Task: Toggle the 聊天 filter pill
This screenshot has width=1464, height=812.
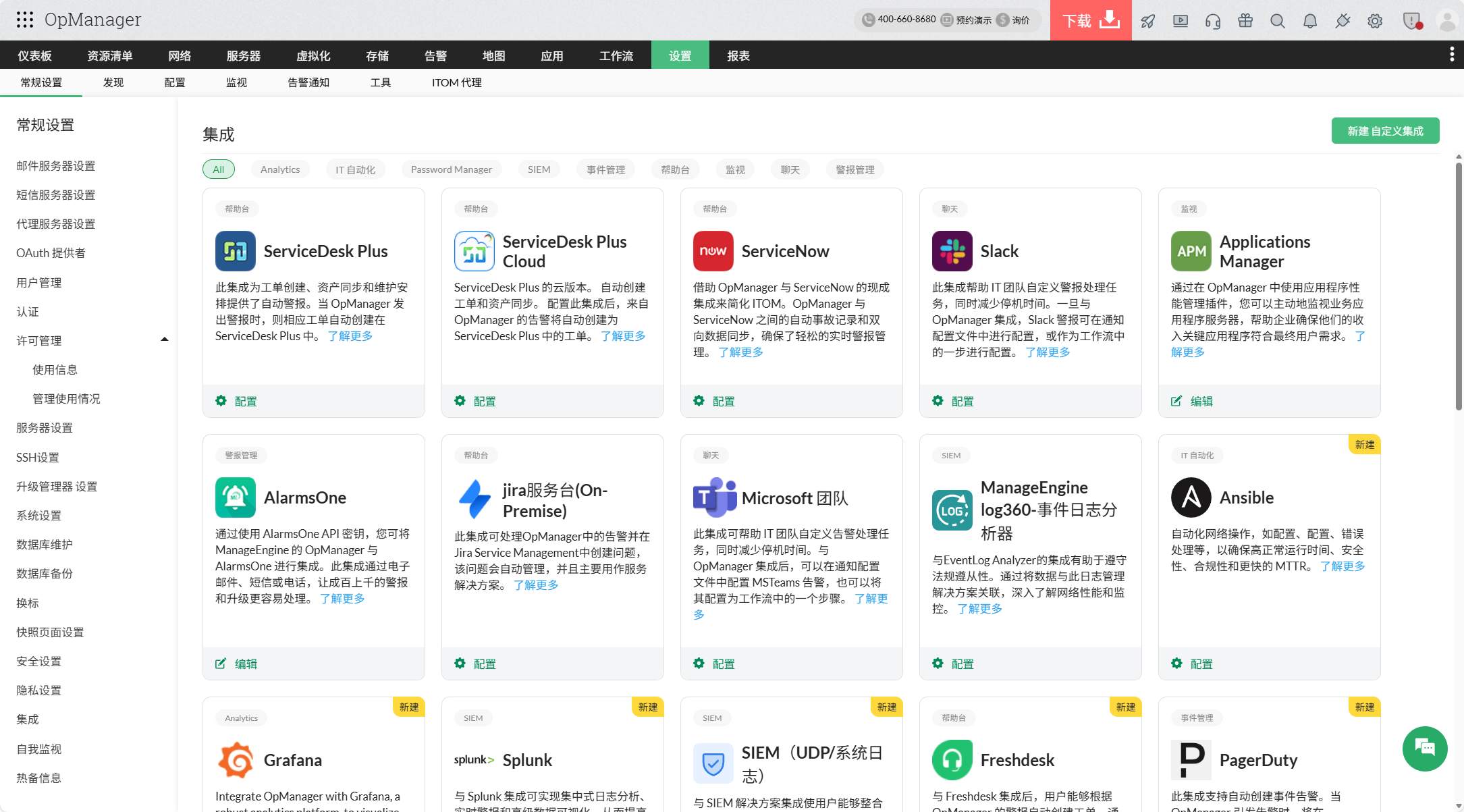Action: [x=790, y=169]
